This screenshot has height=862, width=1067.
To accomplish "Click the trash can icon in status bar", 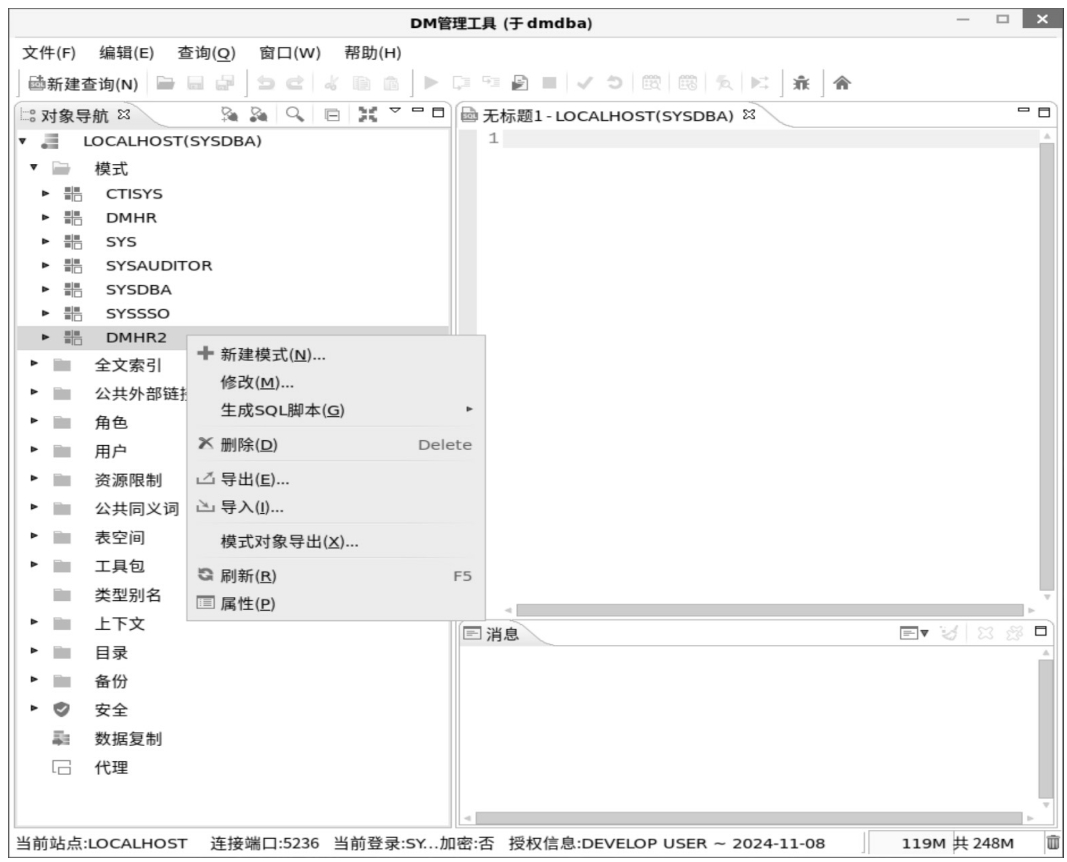I will [x=1053, y=843].
